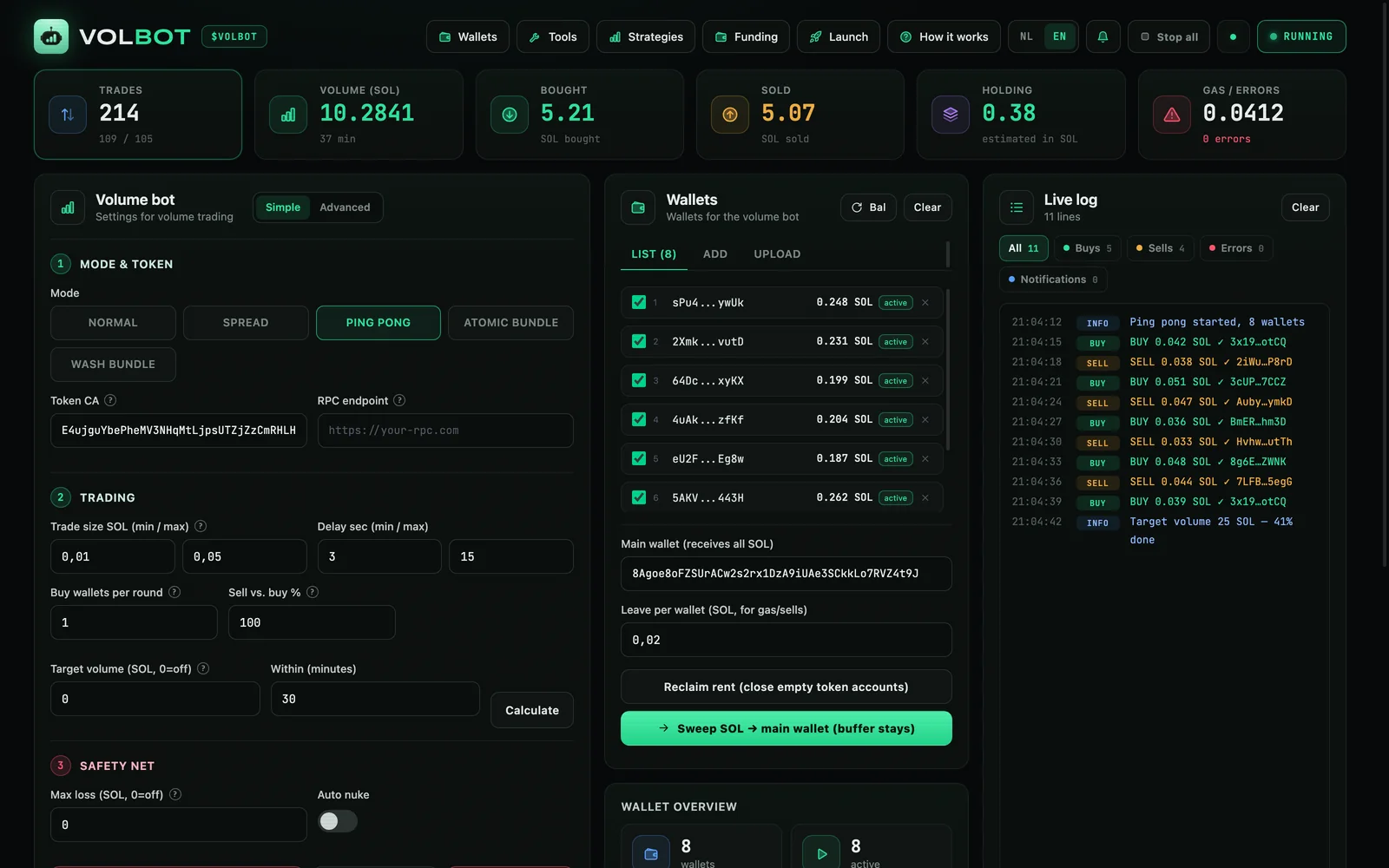Switch to wallets ADD tab

tap(715, 254)
